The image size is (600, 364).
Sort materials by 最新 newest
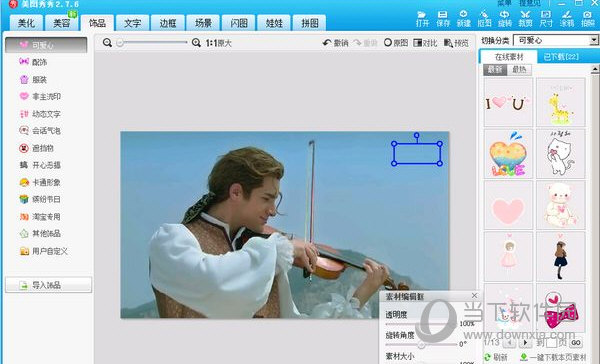[495, 70]
